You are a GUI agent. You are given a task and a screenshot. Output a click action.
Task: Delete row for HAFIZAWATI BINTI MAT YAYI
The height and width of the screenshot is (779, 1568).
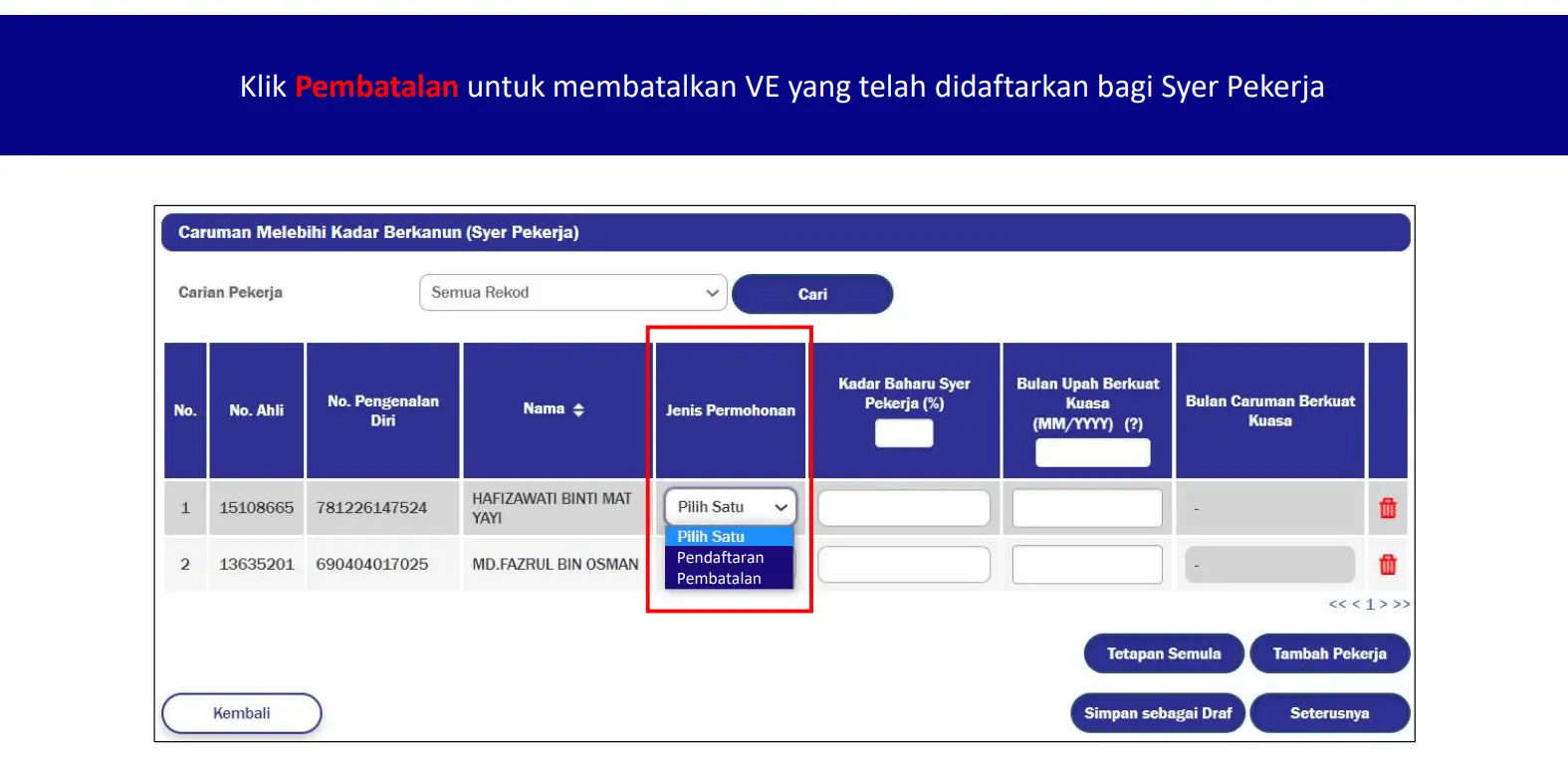pos(1387,508)
